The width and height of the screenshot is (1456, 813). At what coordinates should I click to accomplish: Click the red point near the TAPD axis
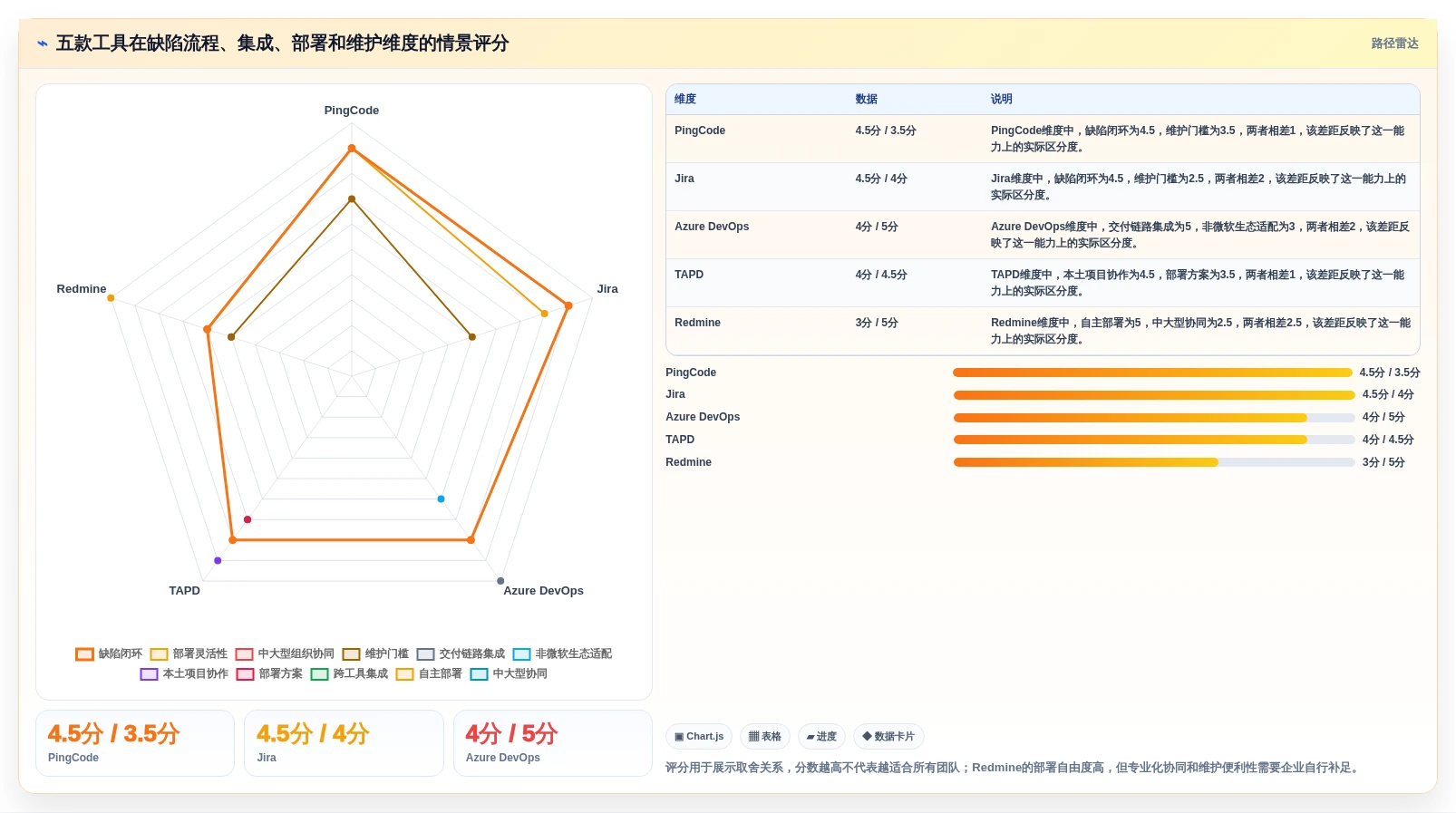click(x=248, y=520)
